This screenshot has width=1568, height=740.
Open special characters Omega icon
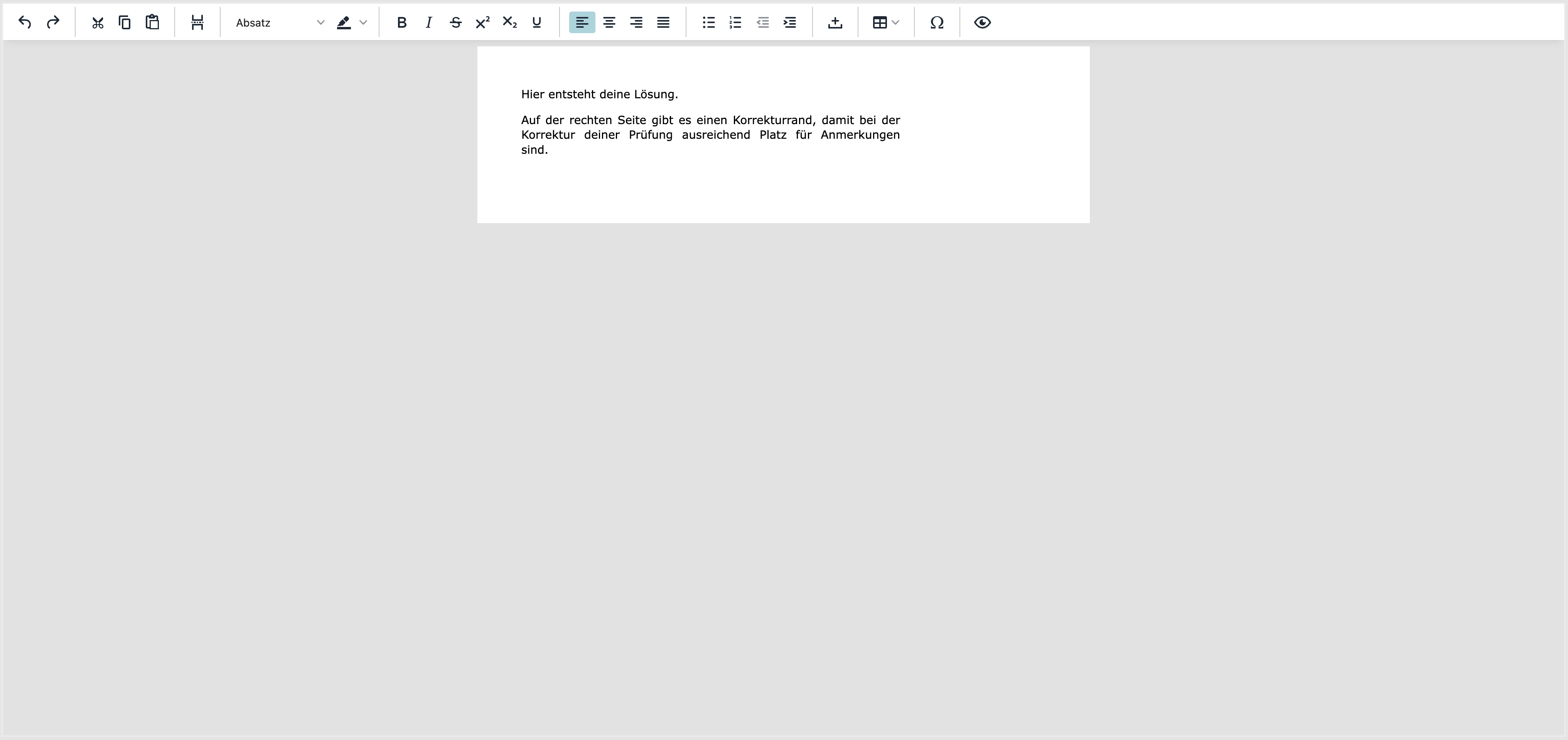coord(937,22)
